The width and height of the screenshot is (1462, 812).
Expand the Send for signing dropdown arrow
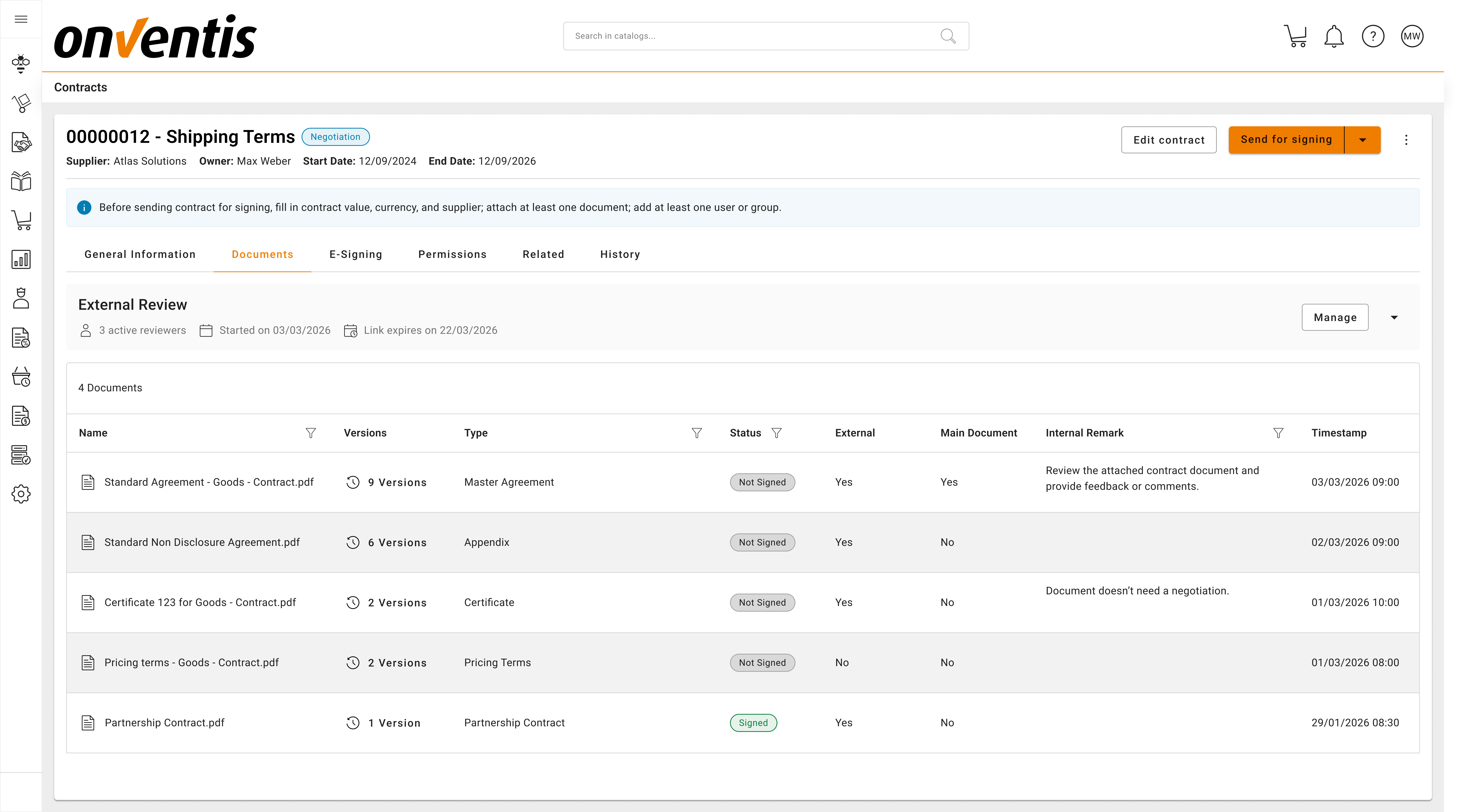coord(1363,140)
